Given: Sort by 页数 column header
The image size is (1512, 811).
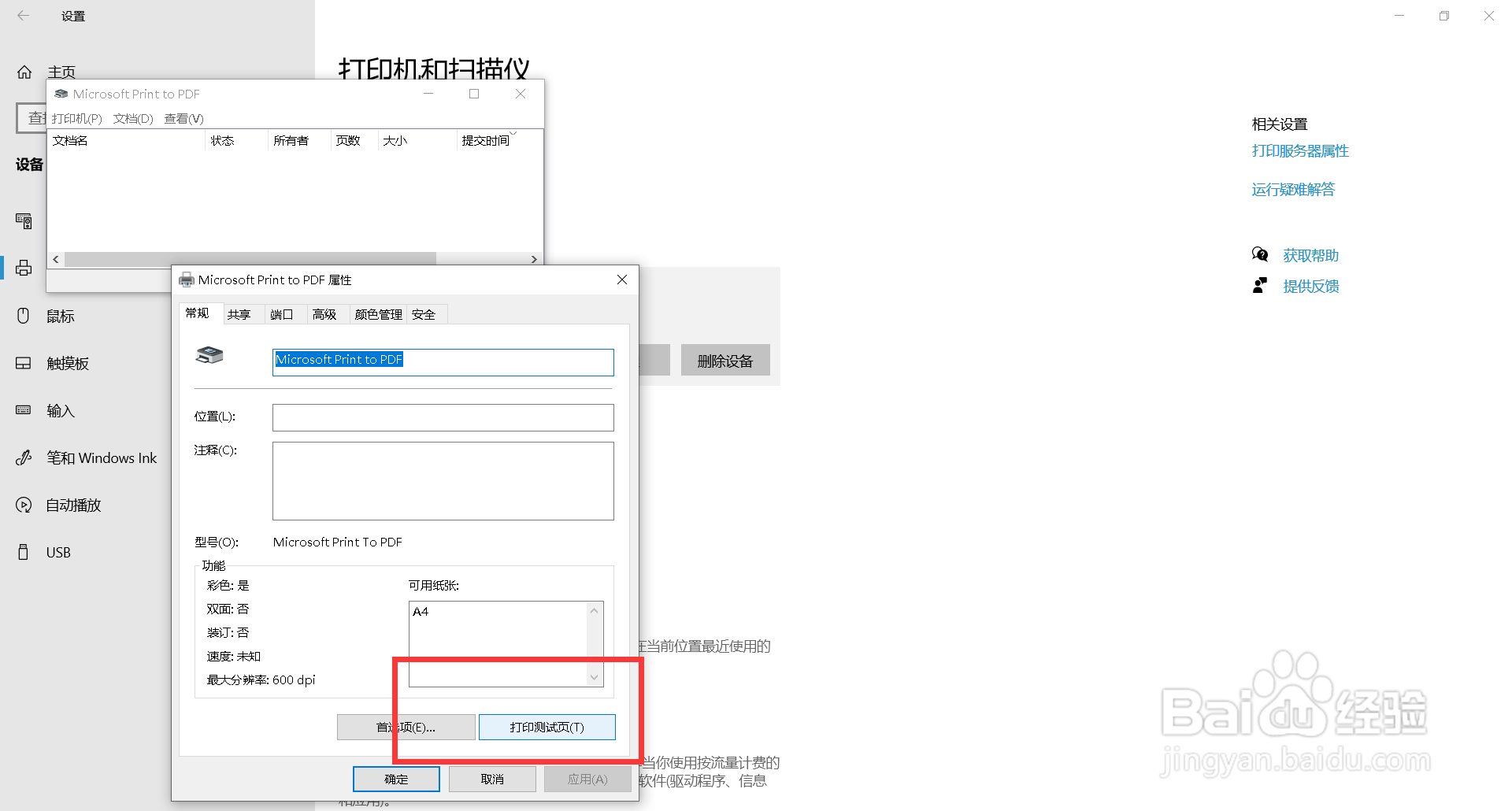Looking at the screenshot, I should (354, 140).
